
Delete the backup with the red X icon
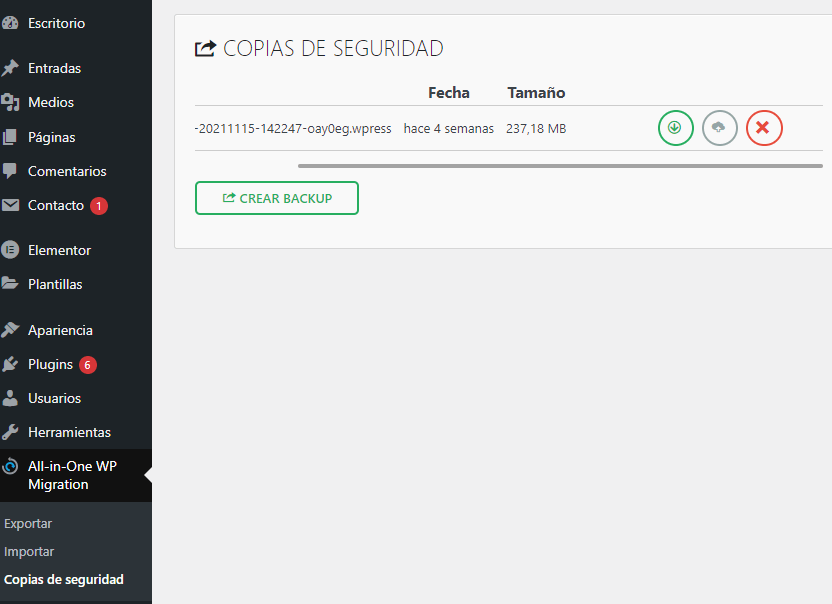pos(764,128)
